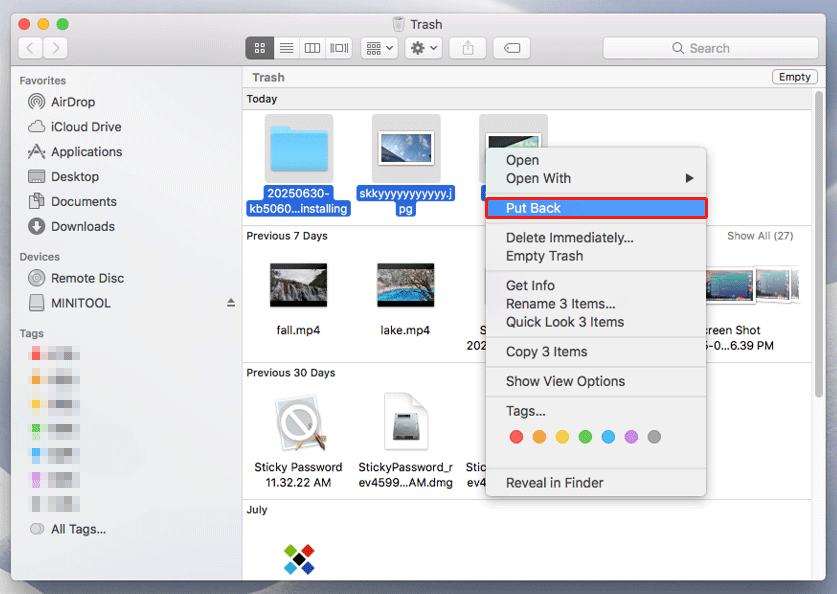Apply the red tag color

(516, 437)
